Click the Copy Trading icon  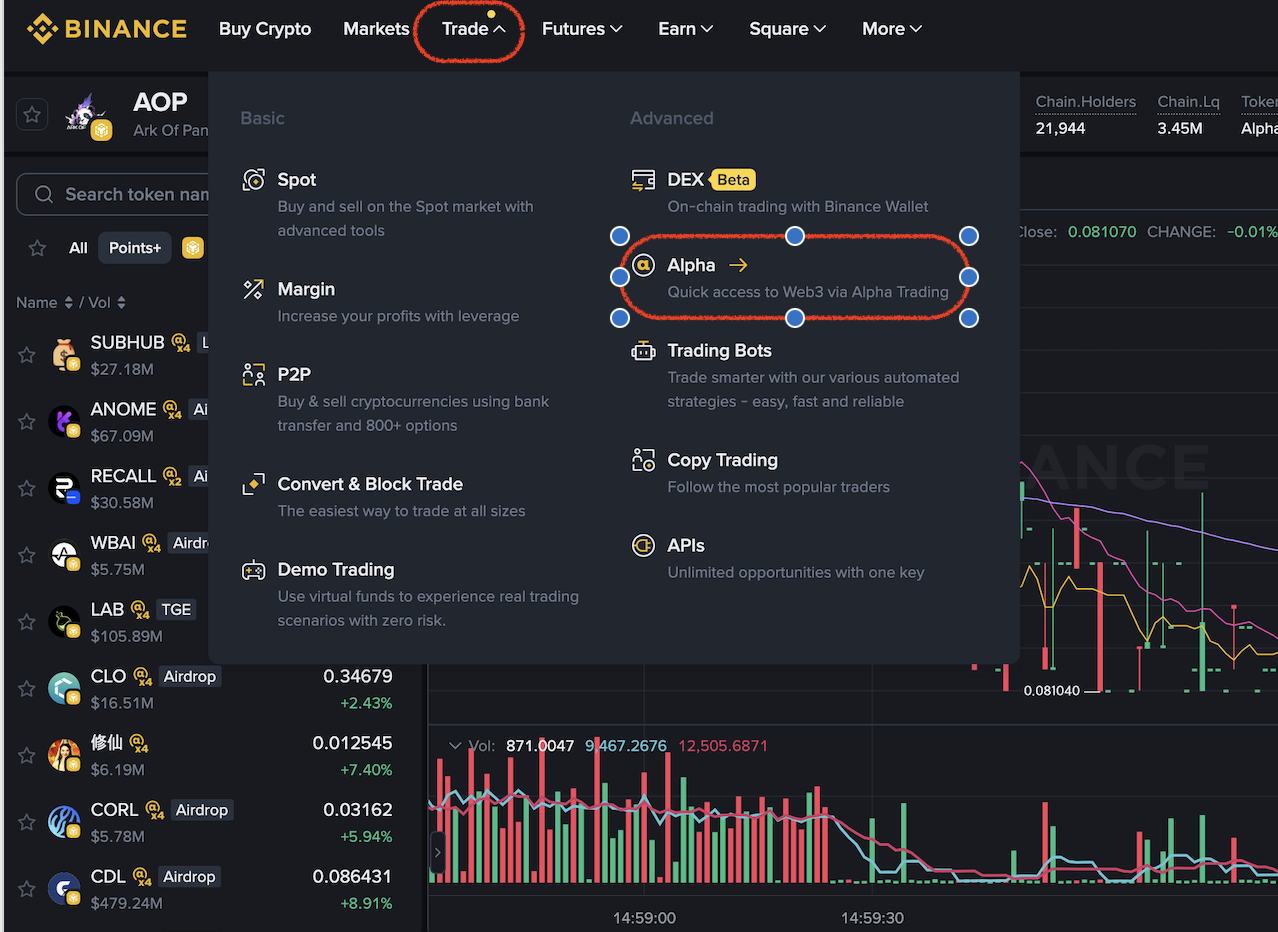point(643,460)
